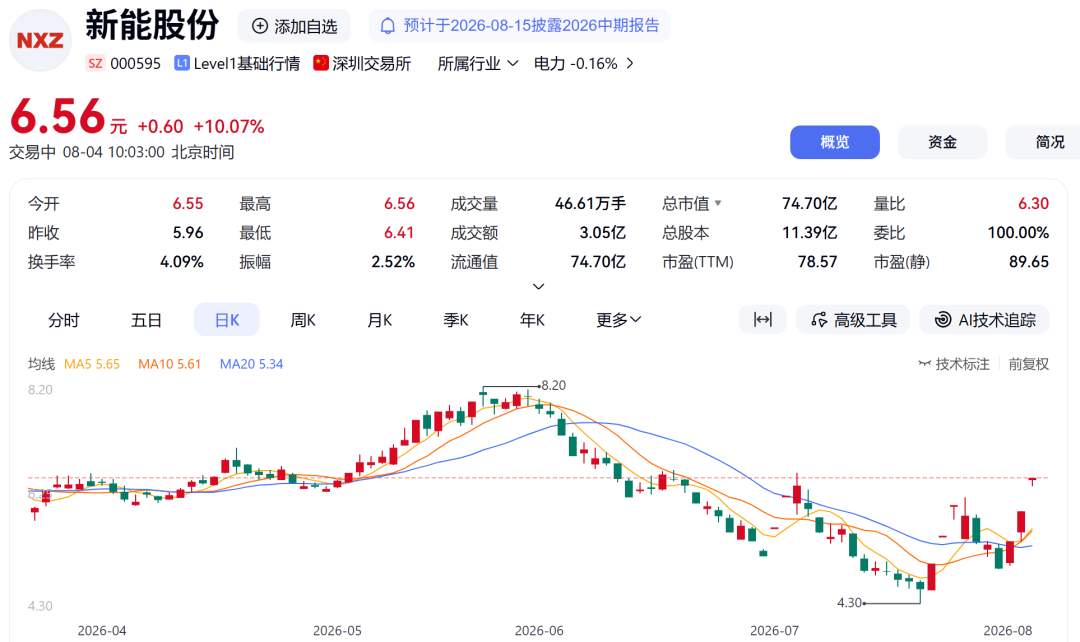1080x642 pixels.
Task: Open the 资金 section
Action: (x=942, y=142)
